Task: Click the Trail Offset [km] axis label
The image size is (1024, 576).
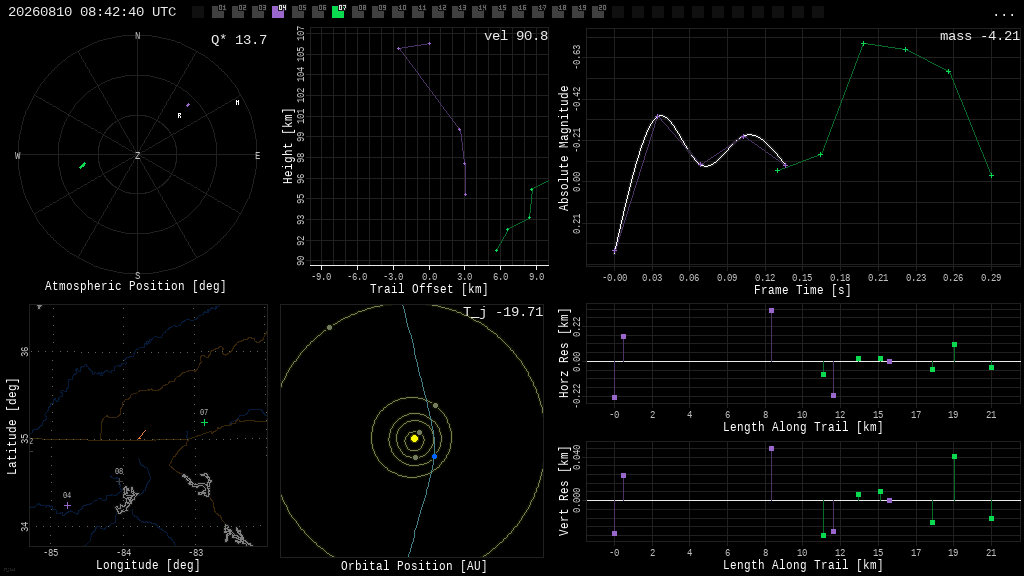Action: point(428,289)
